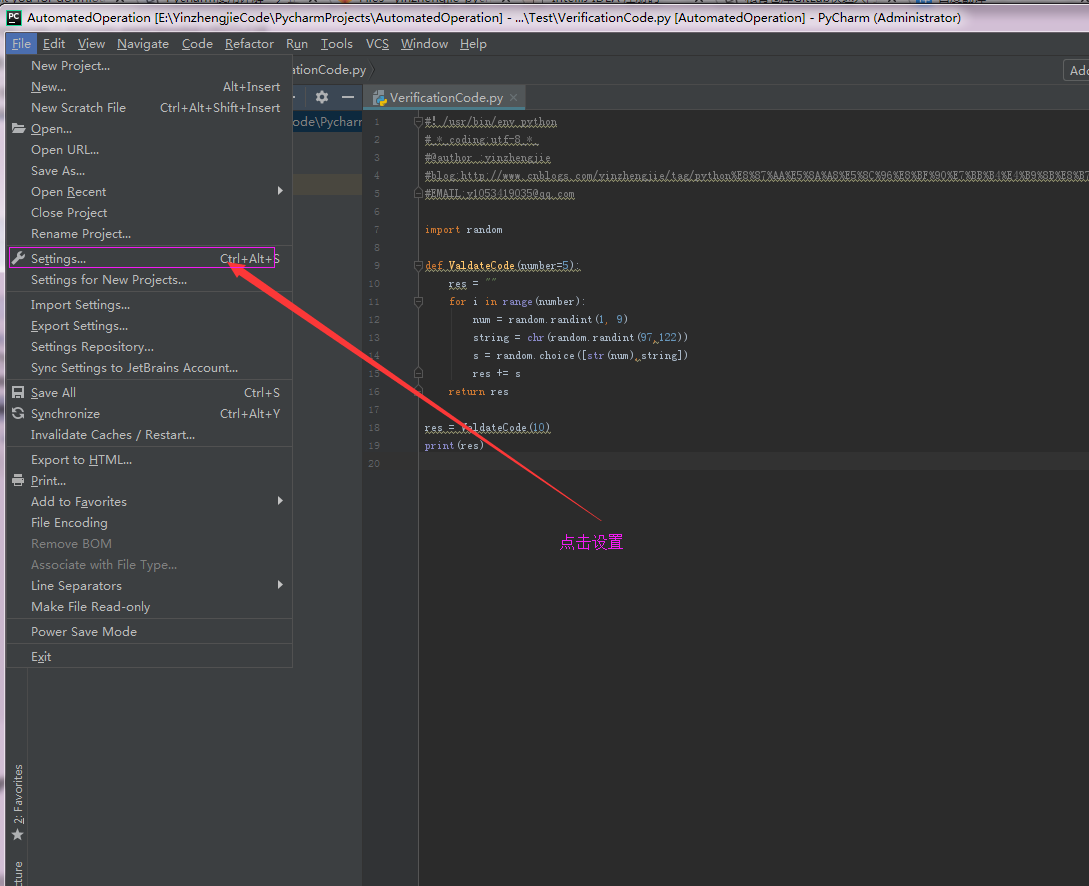Image resolution: width=1089 pixels, height=886 pixels.
Task: Choose Settings for New Projects
Action: pos(109,280)
